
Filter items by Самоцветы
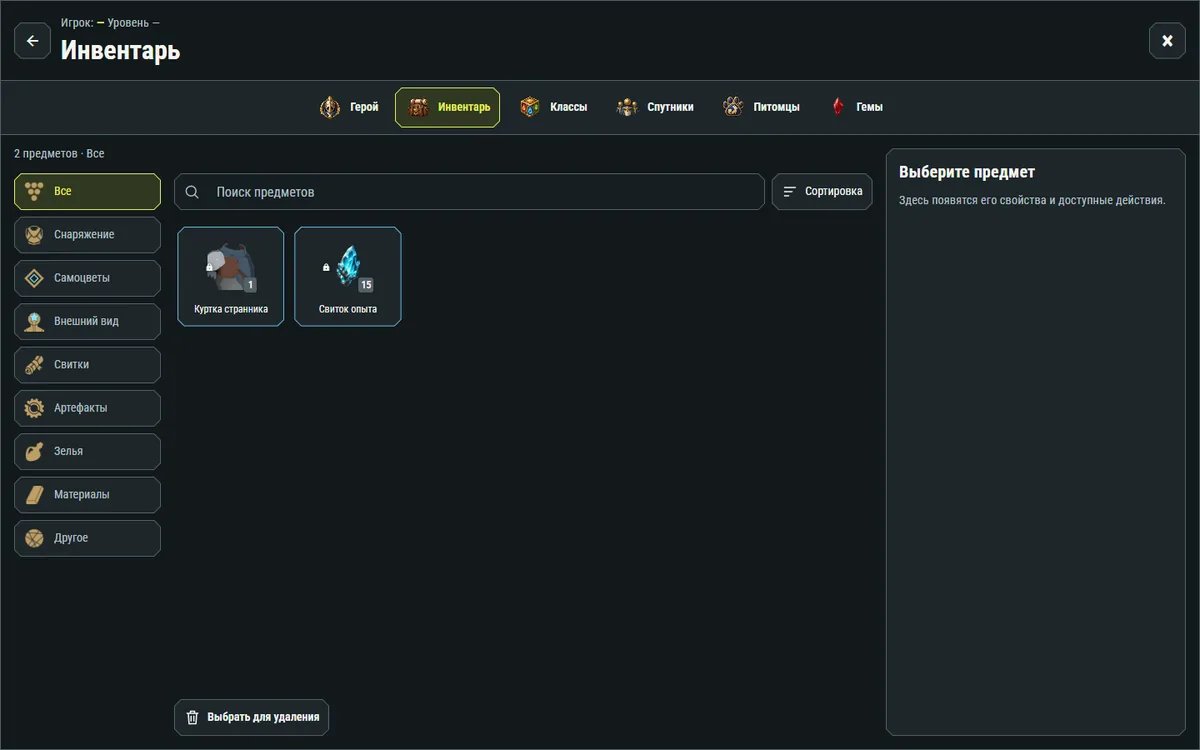[x=87, y=278]
